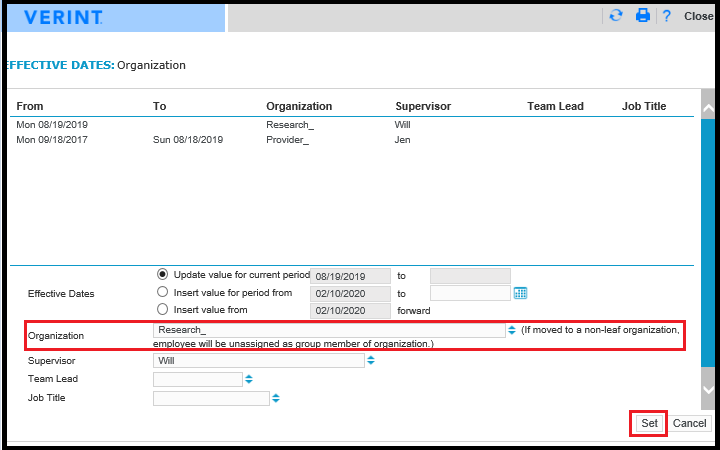Open the Team Lead selector arrows
This screenshot has height=450, width=720.
point(248,379)
